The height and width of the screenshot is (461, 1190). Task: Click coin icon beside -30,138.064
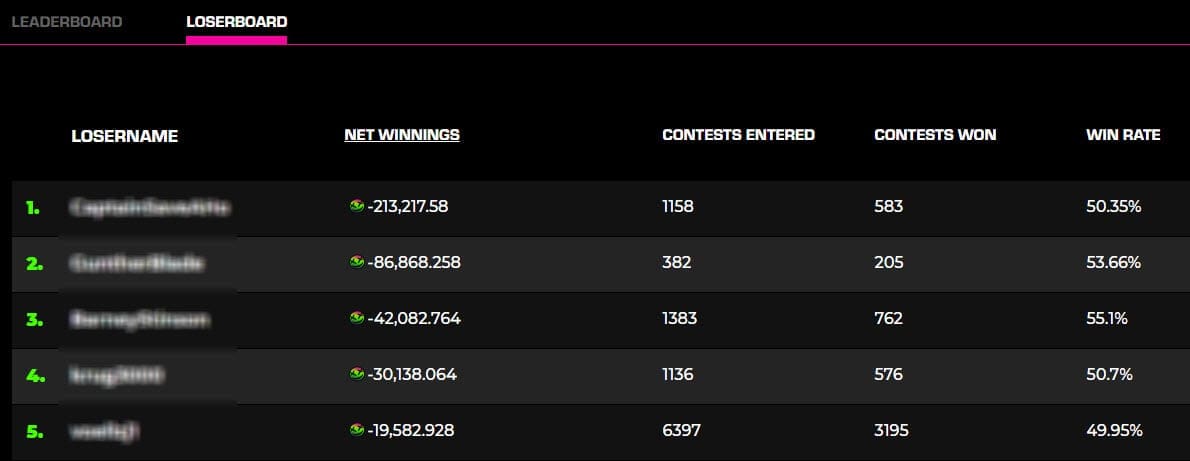357,374
